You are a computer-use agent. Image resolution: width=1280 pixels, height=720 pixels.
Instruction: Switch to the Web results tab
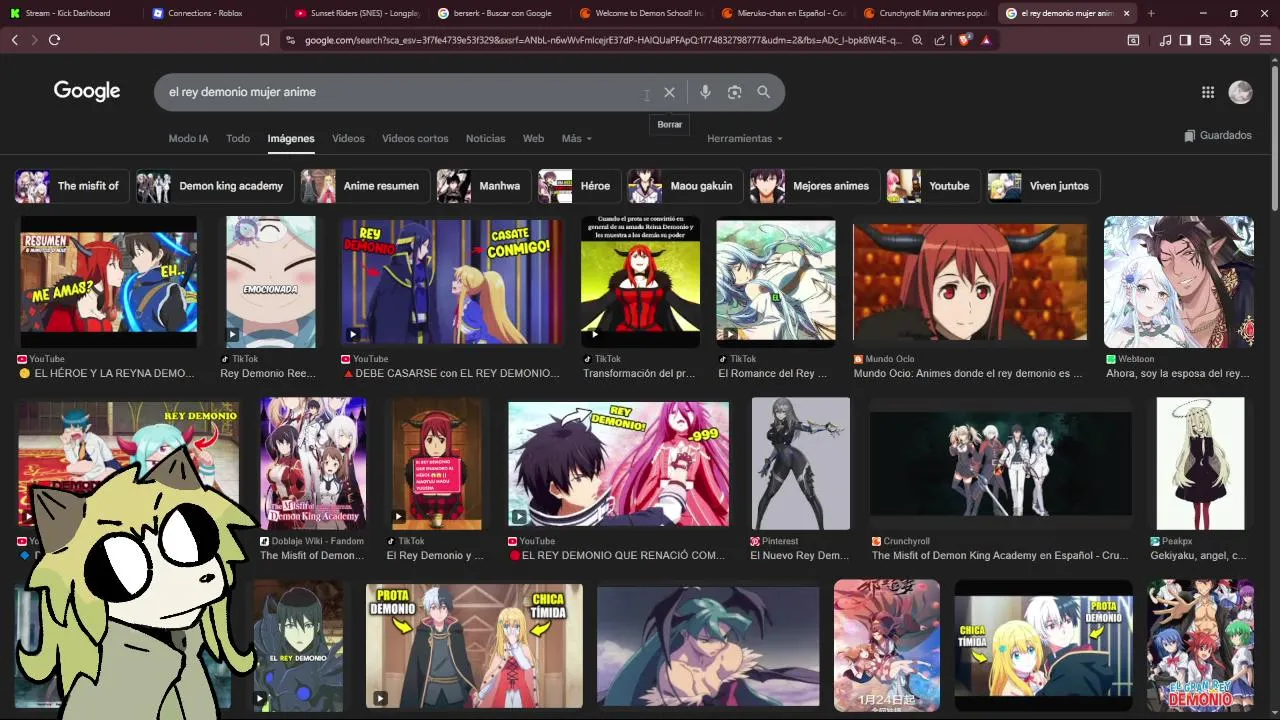click(x=533, y=138)
